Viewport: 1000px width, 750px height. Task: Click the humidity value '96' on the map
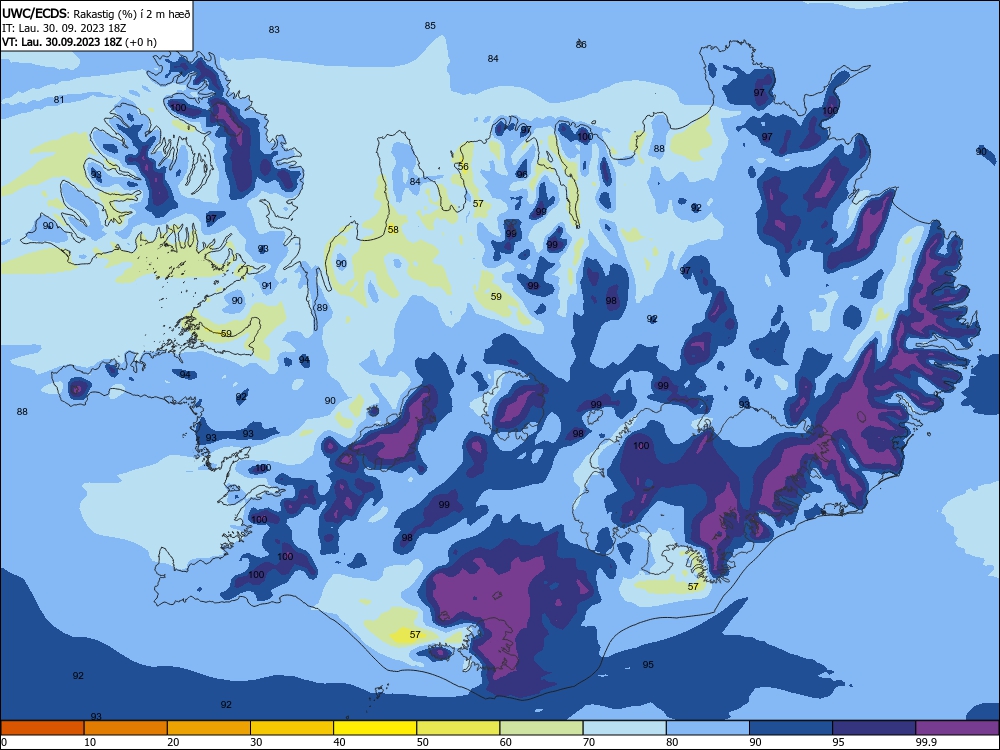pos(522,174)
